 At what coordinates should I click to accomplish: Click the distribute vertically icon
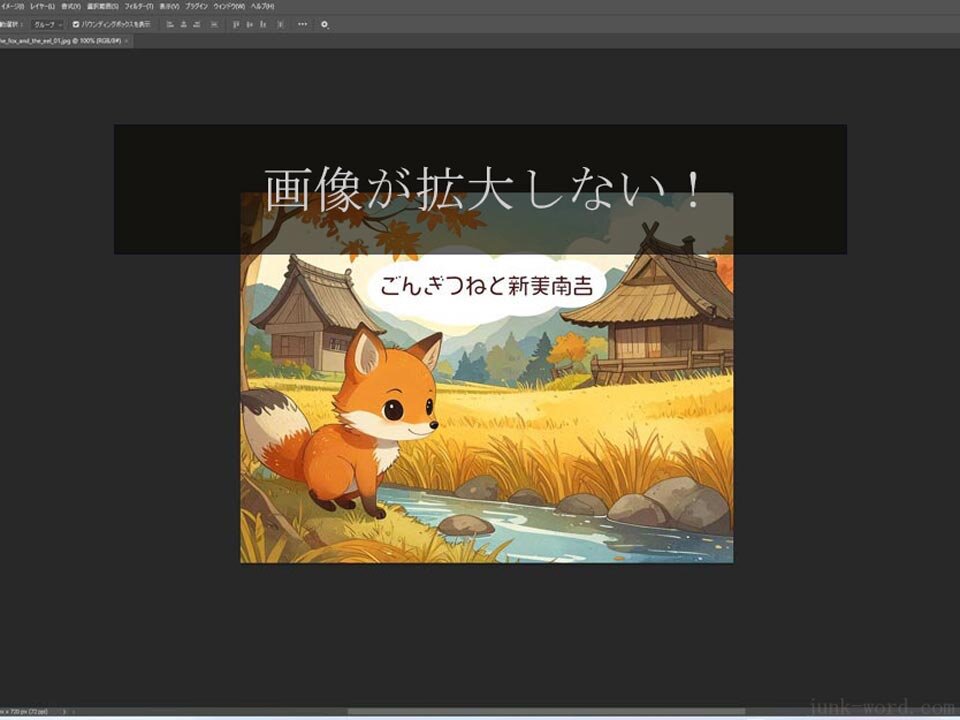(x=214, y=24)
